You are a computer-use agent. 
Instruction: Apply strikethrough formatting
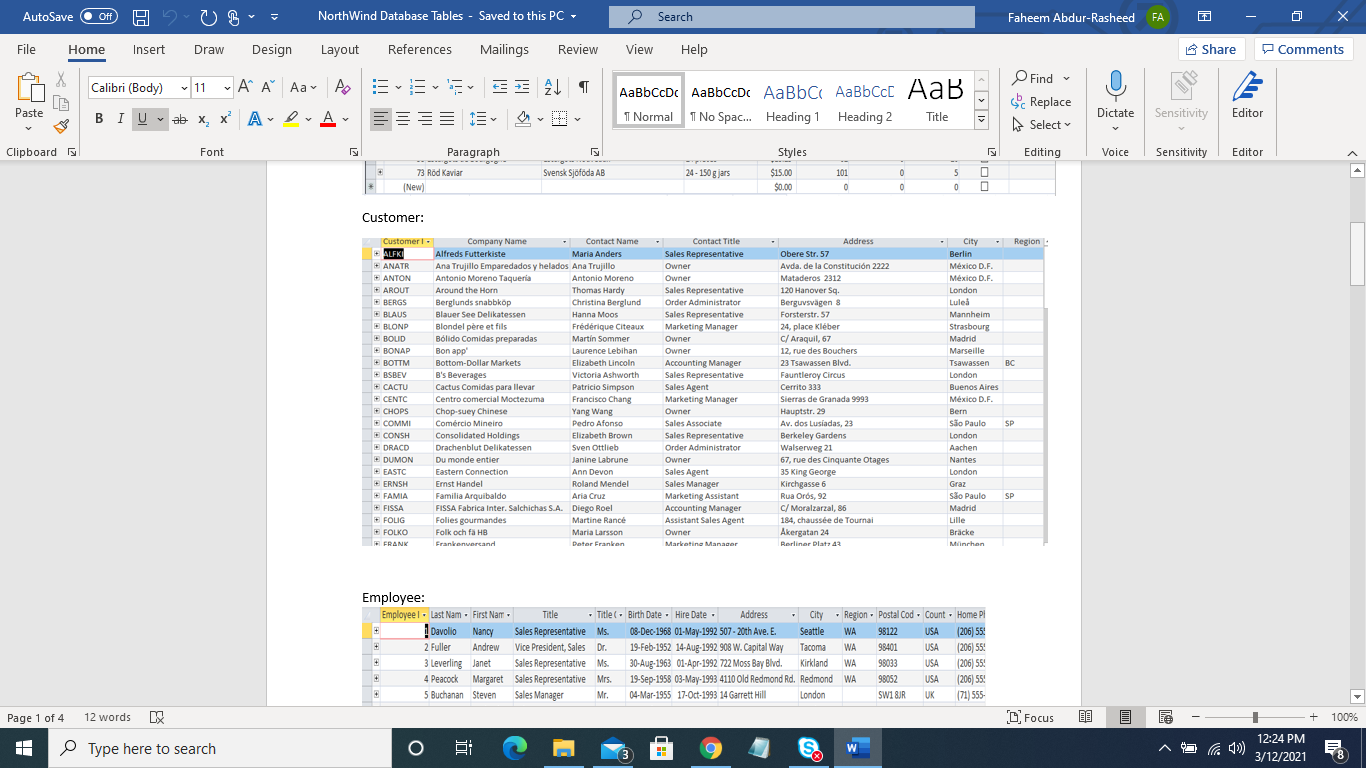coord(180,119)
